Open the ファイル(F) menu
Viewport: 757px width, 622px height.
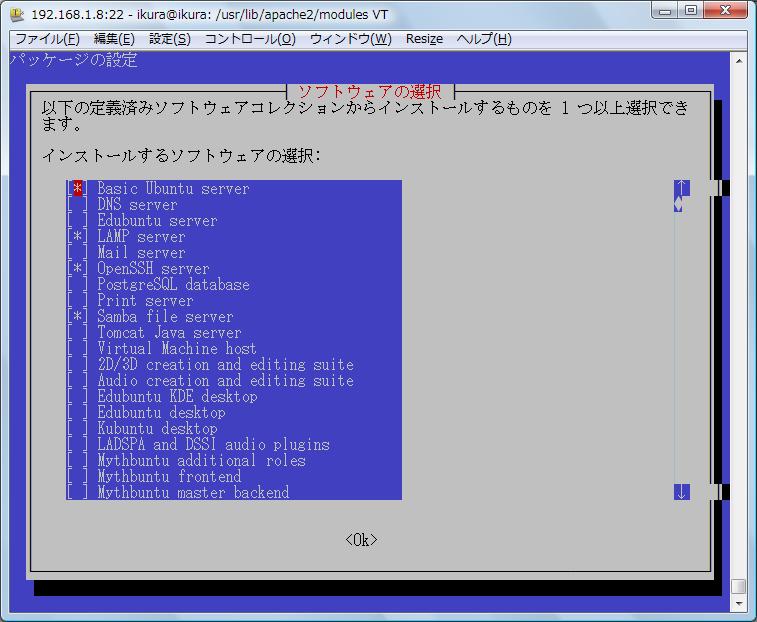(x=47, y=39)
